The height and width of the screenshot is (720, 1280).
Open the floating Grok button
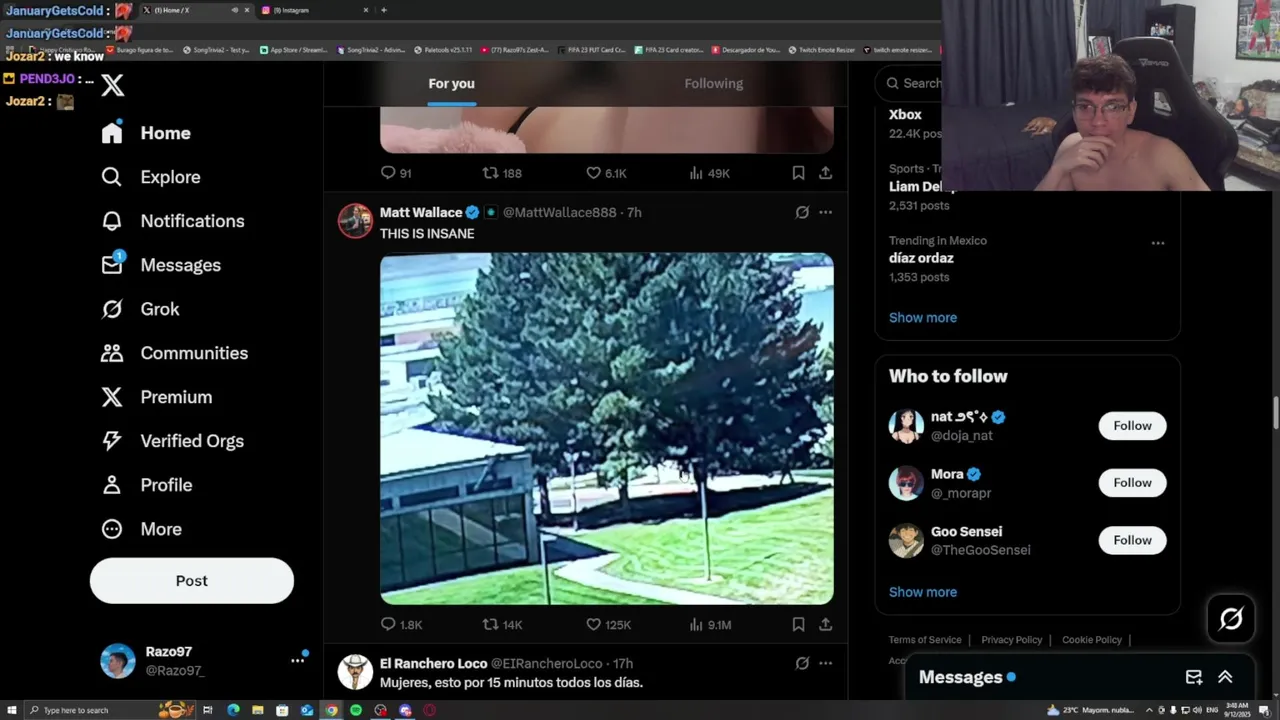[x=1231, y=619]
